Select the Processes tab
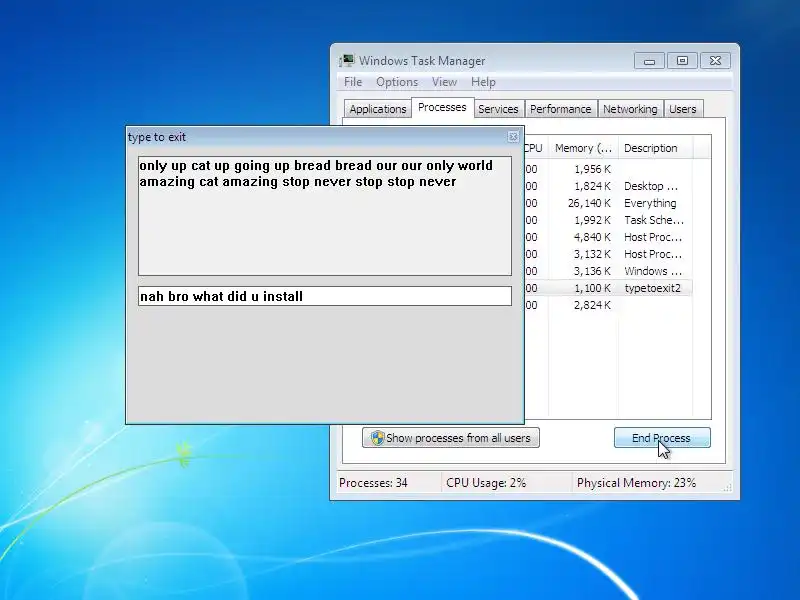The width and height of the screenshot is (800, 600). coord(442,107)
